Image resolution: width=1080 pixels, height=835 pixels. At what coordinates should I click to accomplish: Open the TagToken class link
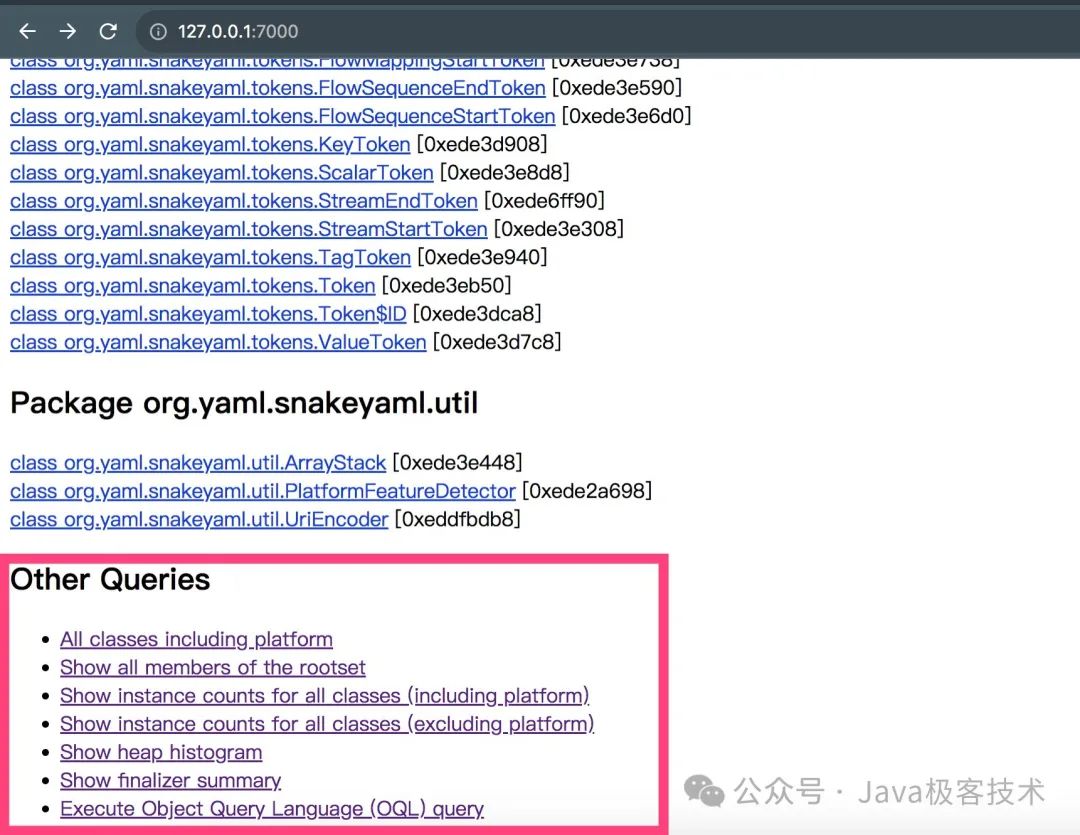[210, 258]
